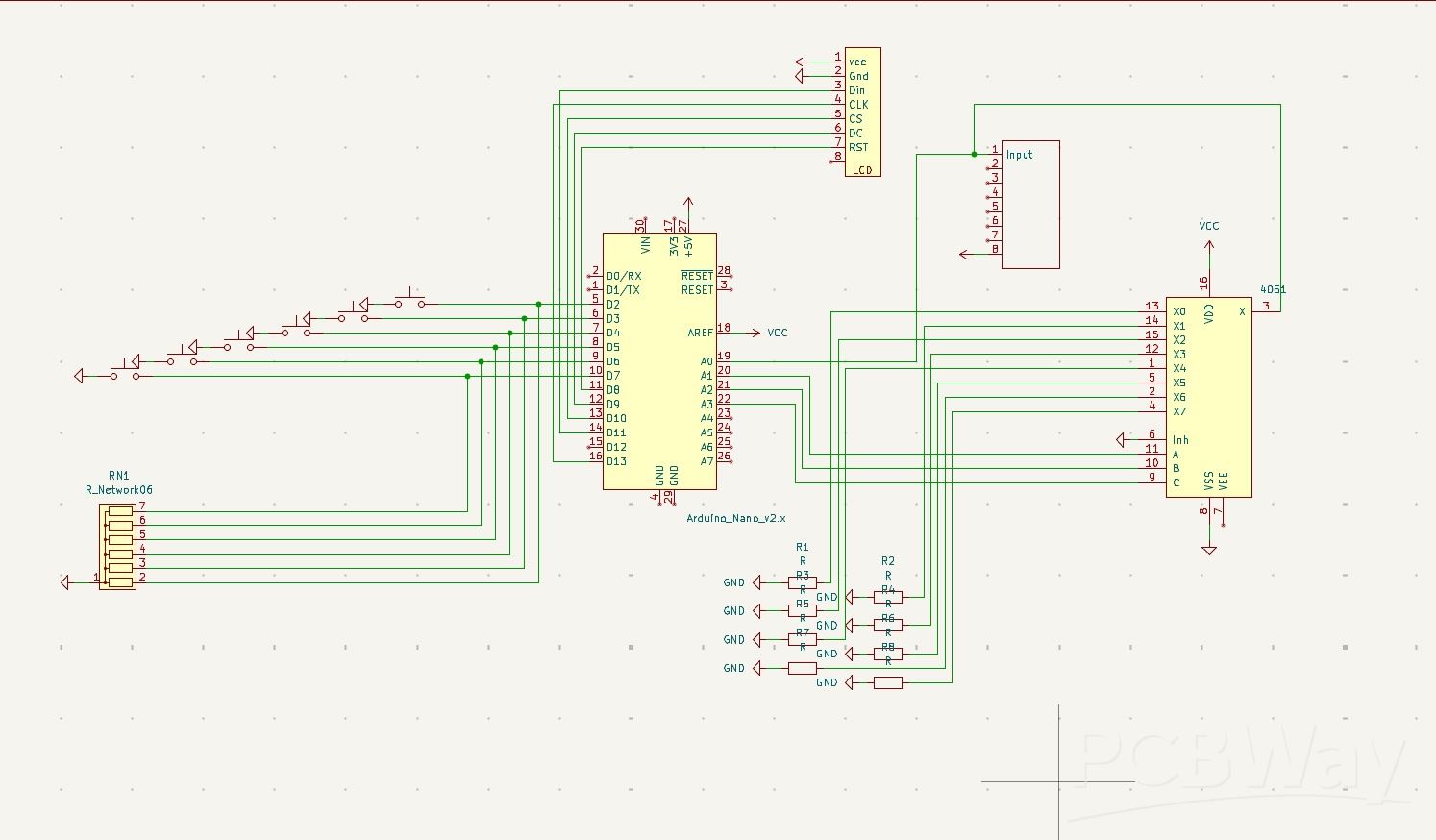Click the ground symbol below 4051 pin 8
The width and height of the screenshot is (1436, 840).
(1209, 550)
